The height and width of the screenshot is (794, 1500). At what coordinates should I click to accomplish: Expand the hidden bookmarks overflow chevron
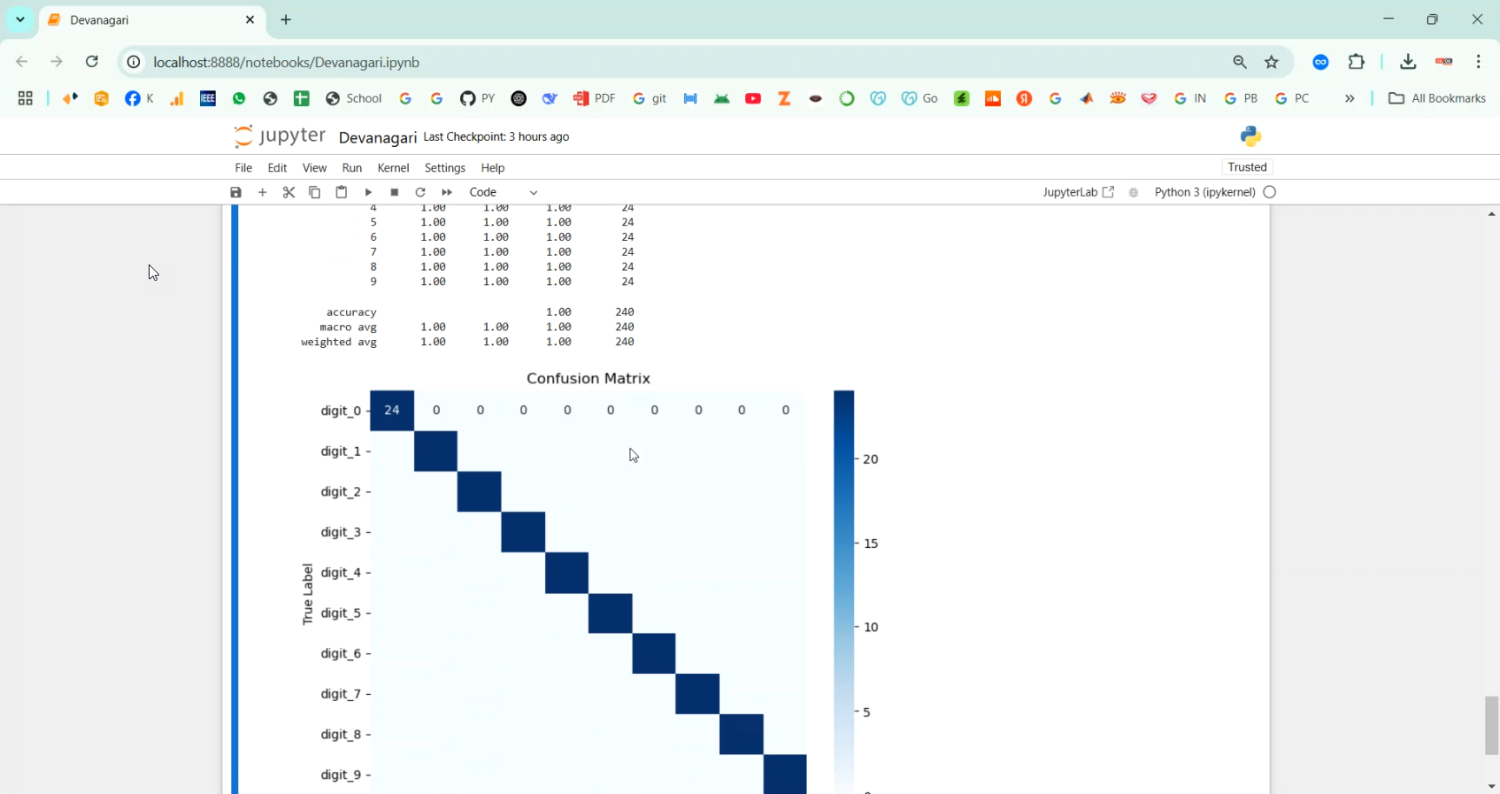click(x=1349, y=98)
